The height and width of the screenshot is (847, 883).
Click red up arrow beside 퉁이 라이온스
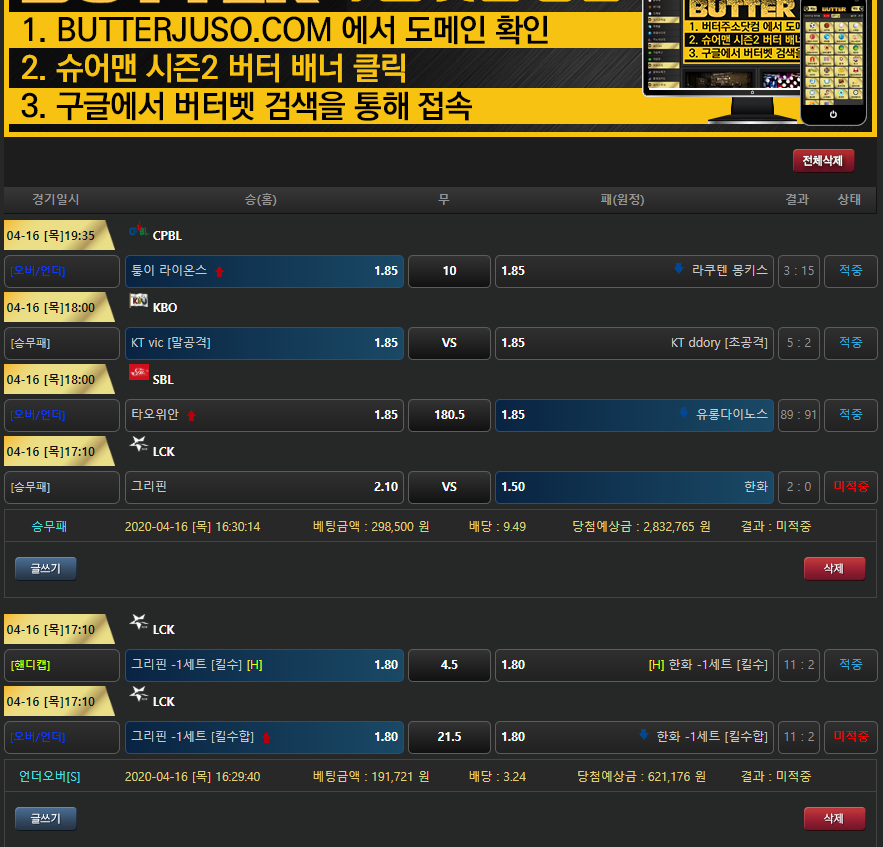click(x=219, y=271)
